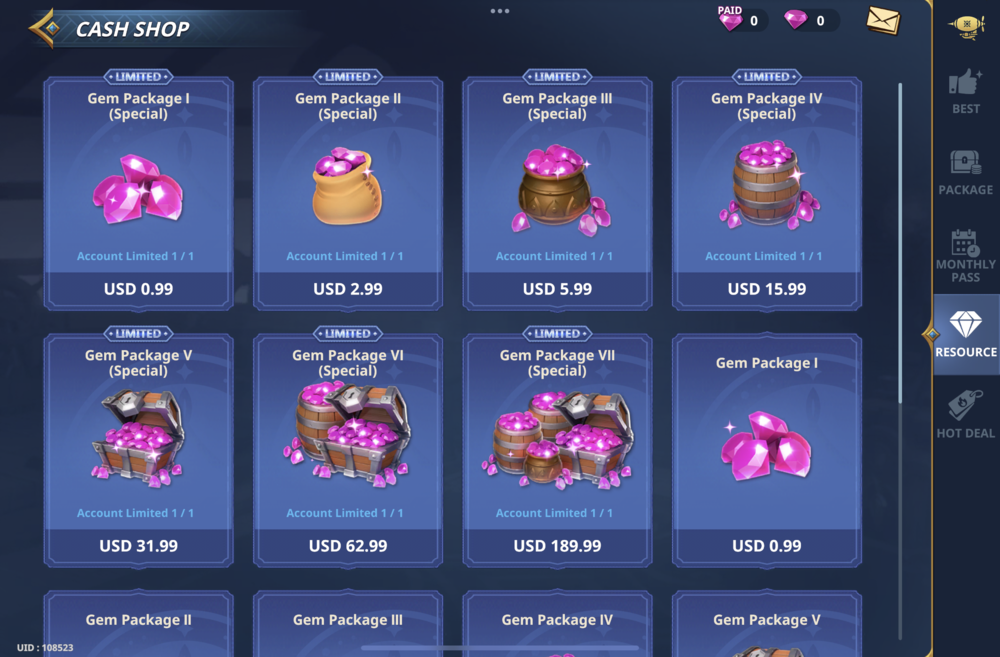Screen dimensions: 1000x657
Task: Buy regular Gem Package I for USD 0.99
Action: click(x=767, y=546)
